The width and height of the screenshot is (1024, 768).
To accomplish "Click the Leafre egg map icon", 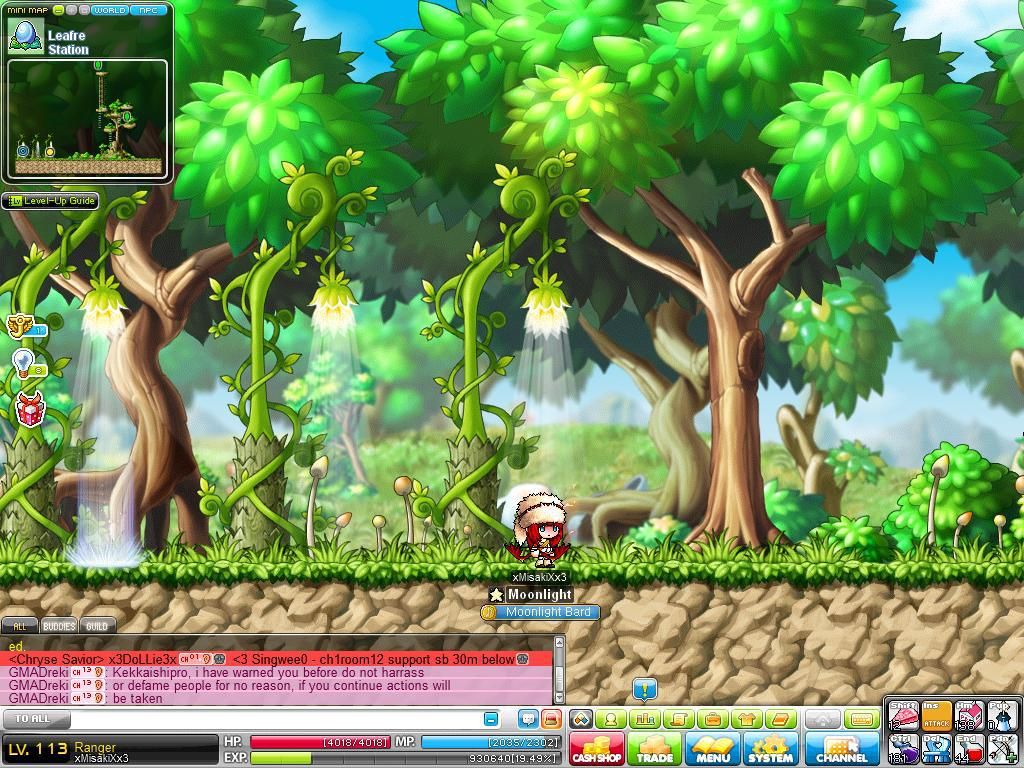I will pyautogui.click(x=26, y=37).
